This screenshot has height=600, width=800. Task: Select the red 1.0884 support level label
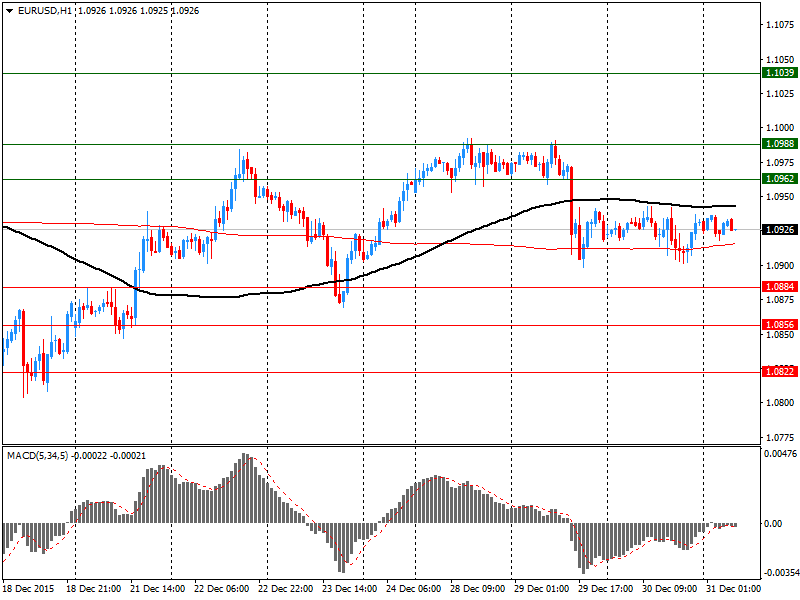tap(780, 287)
